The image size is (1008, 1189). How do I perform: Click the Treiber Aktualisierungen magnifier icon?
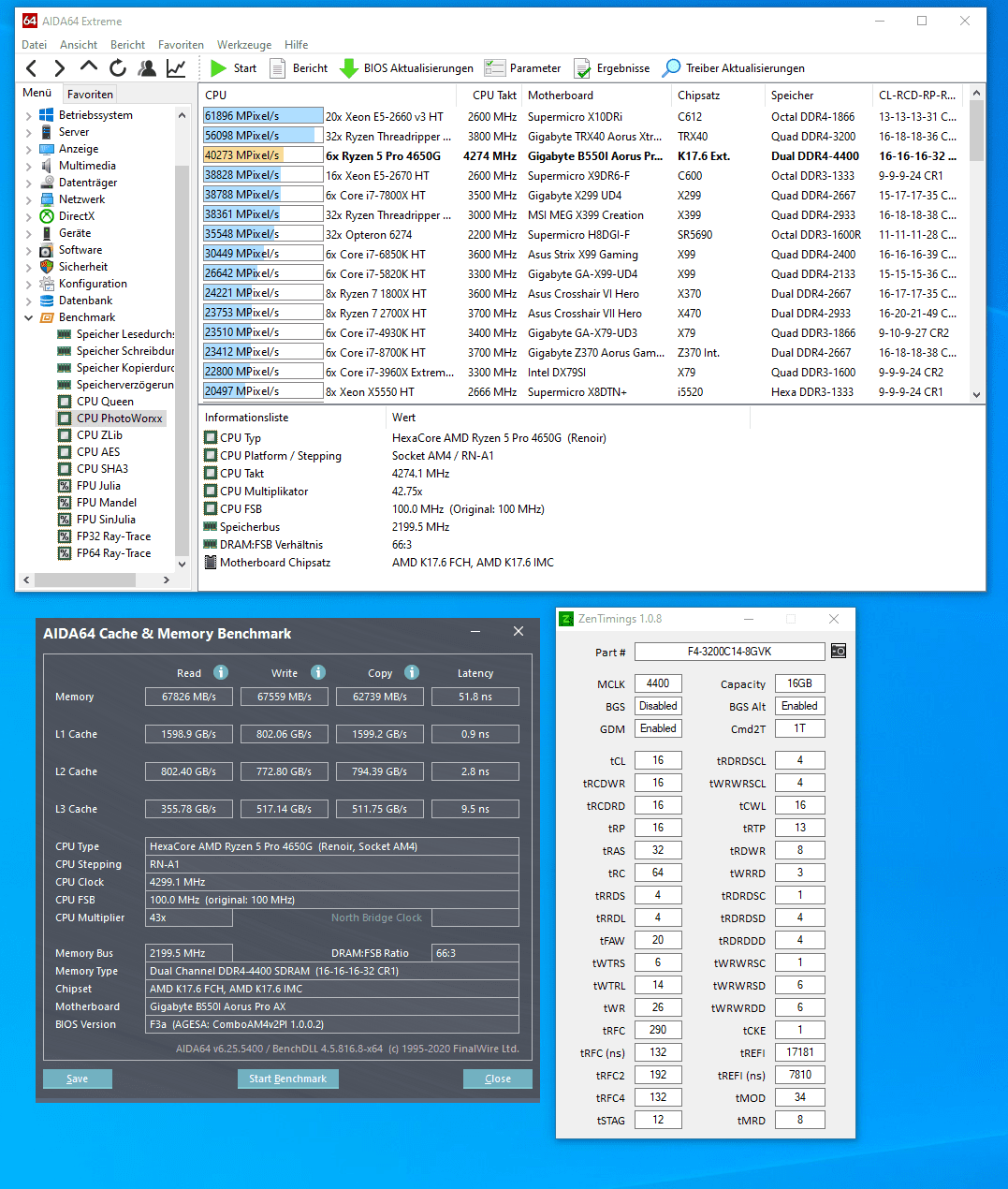(671, 67)
